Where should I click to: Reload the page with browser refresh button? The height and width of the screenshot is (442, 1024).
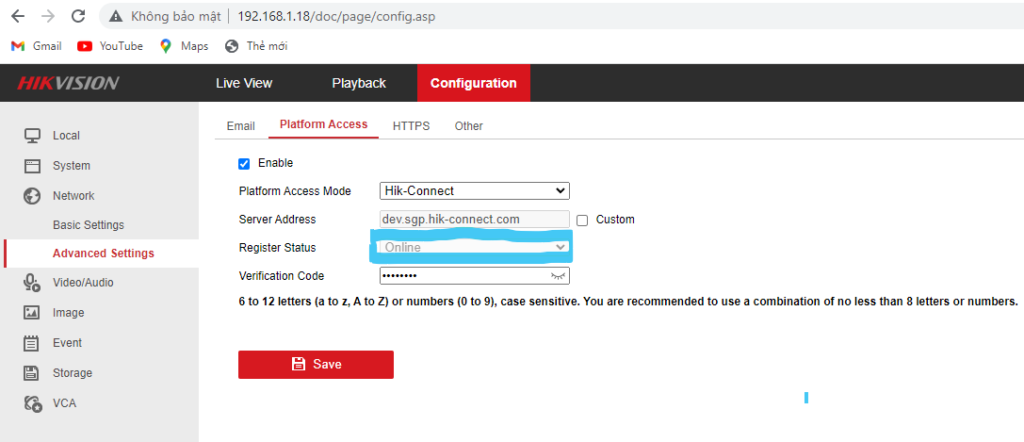pos(79,17)
